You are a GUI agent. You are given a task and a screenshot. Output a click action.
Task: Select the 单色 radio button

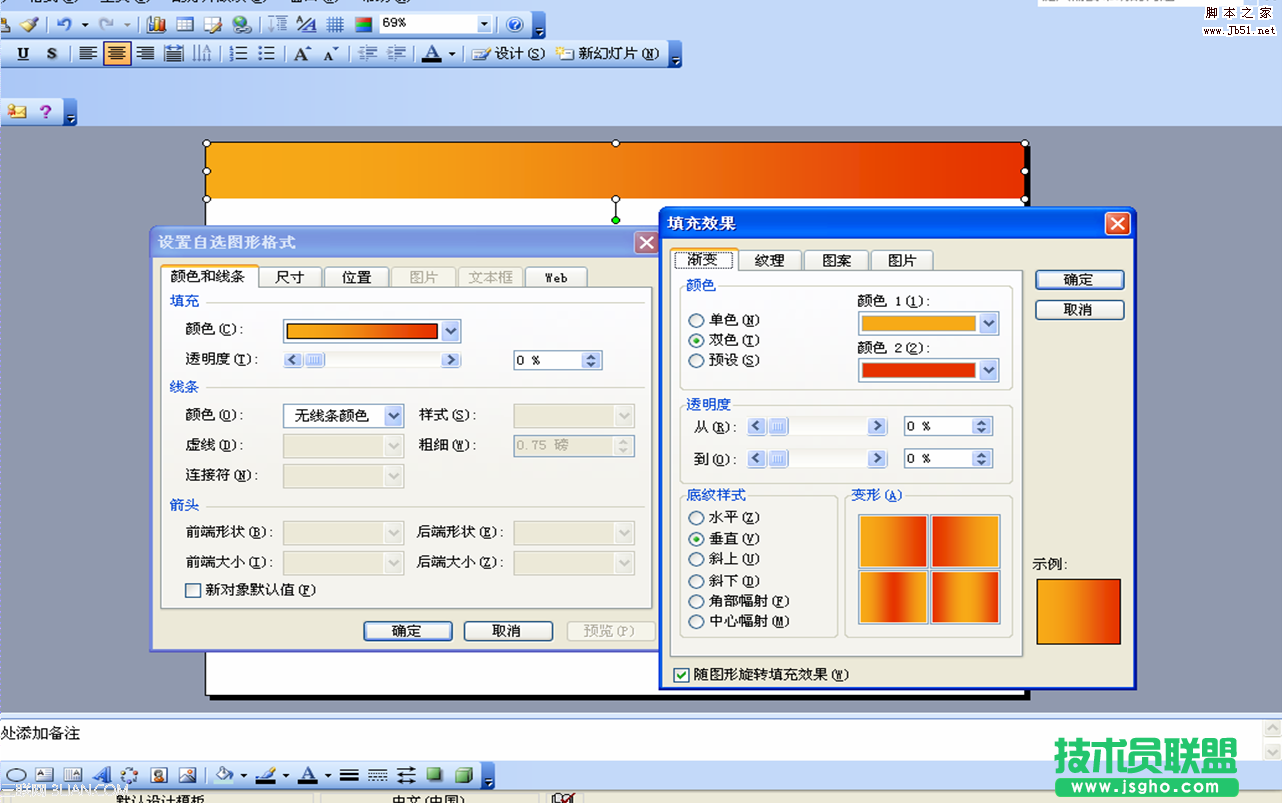coord(696,319)
